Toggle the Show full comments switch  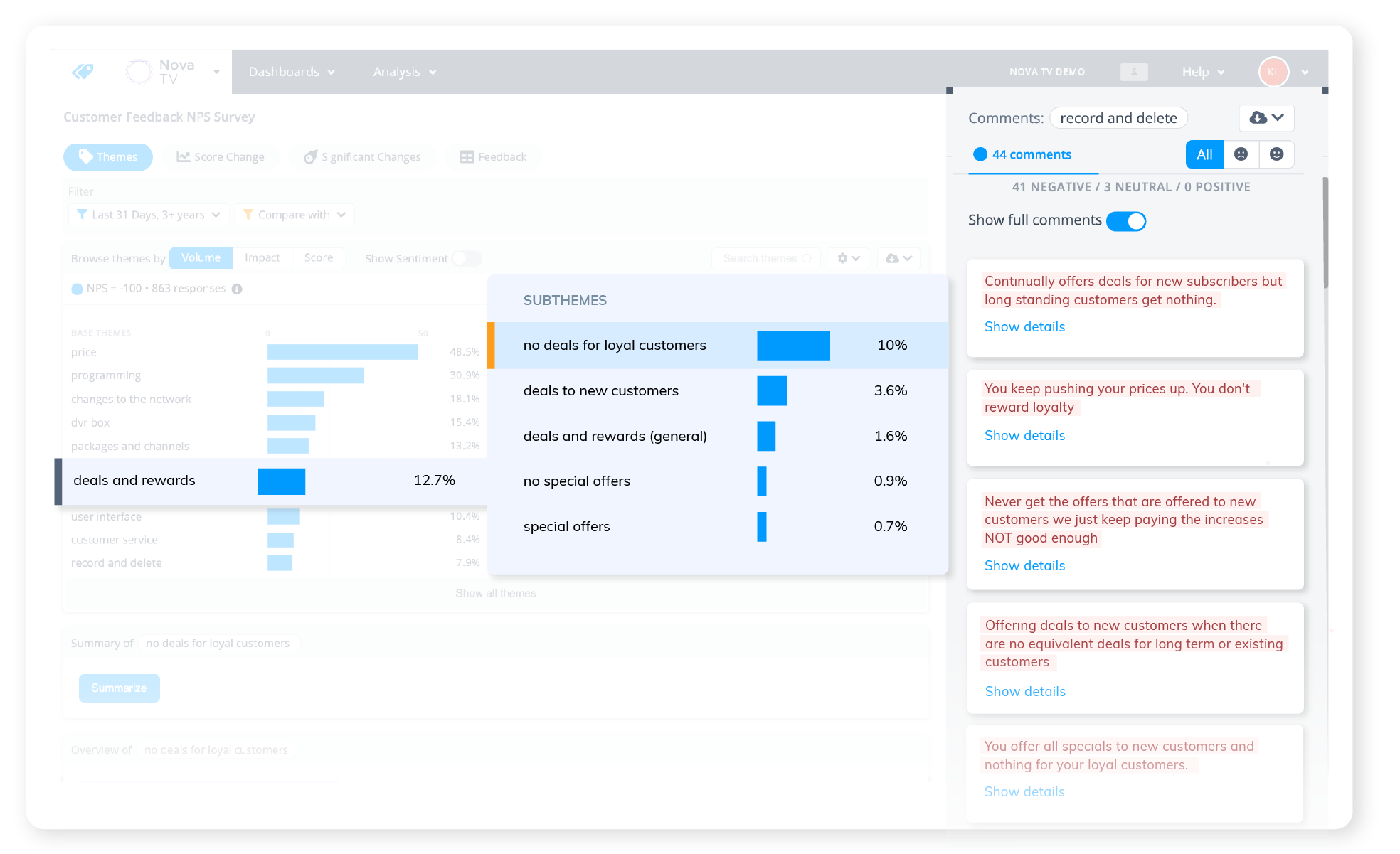1127,220
